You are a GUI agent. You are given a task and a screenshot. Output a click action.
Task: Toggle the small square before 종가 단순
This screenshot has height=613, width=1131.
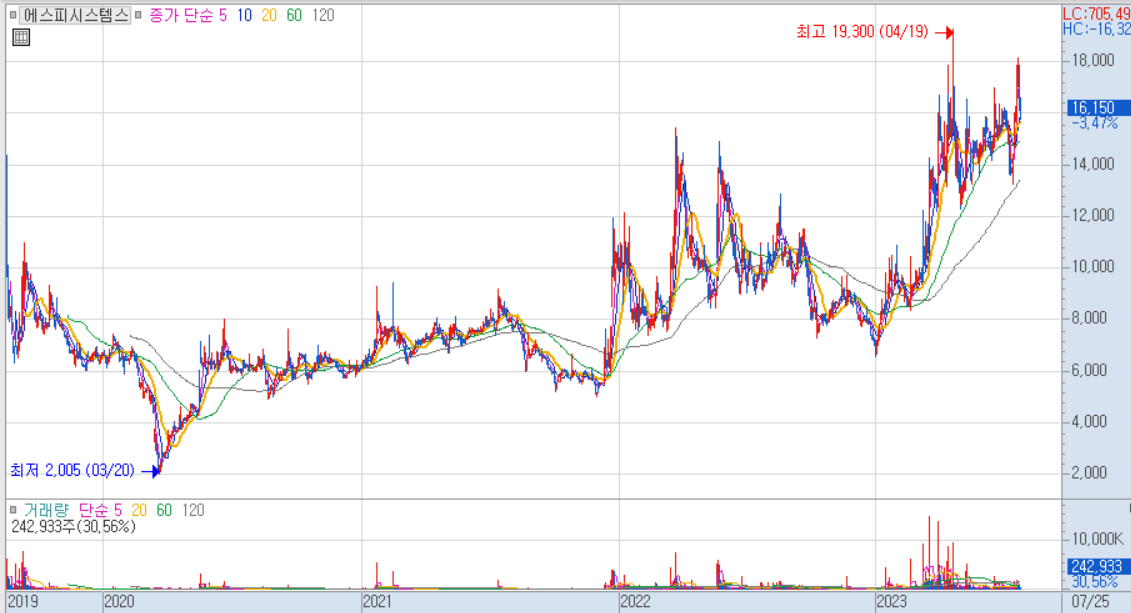[x=138, y=15]
